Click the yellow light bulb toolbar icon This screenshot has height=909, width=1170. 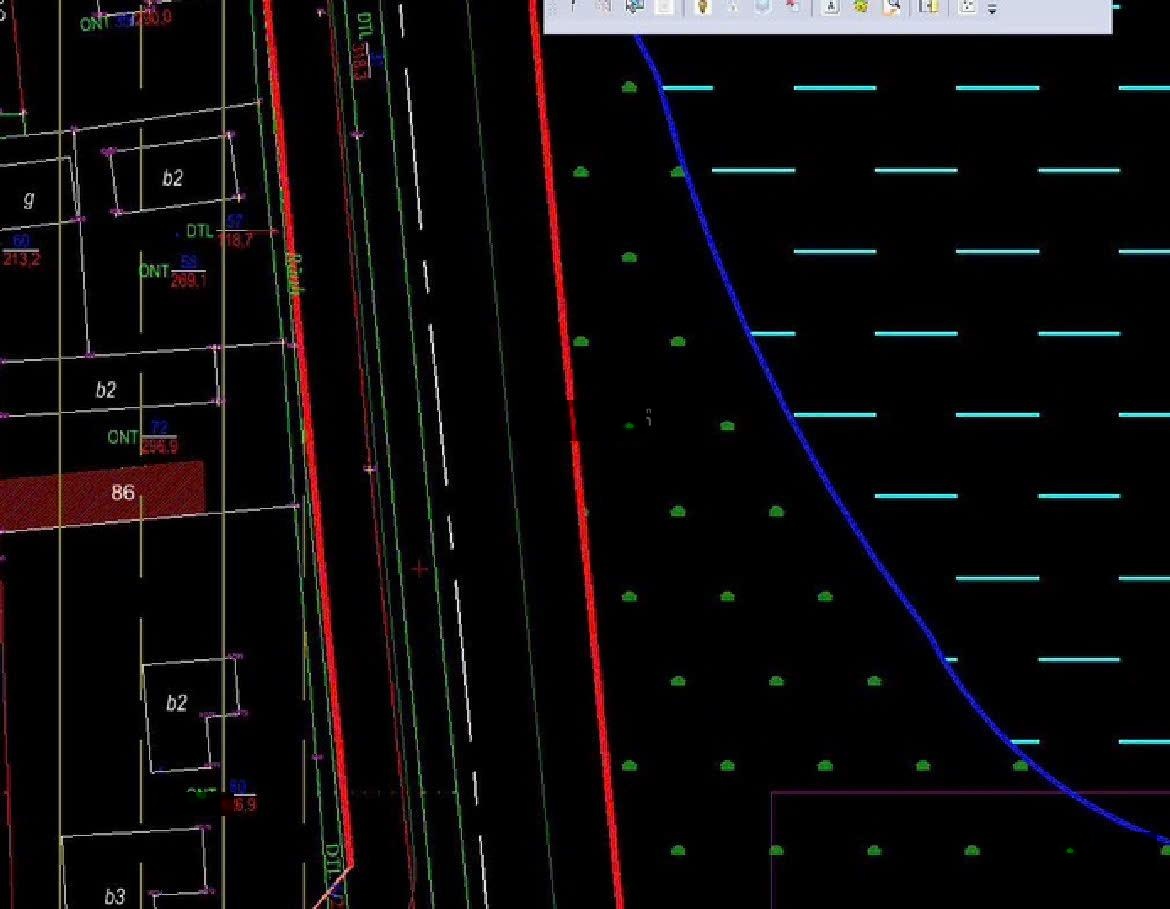pos(702,7)
